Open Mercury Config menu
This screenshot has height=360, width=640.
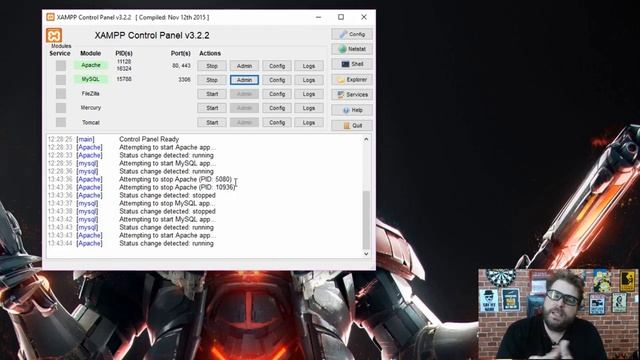[277, 108]
